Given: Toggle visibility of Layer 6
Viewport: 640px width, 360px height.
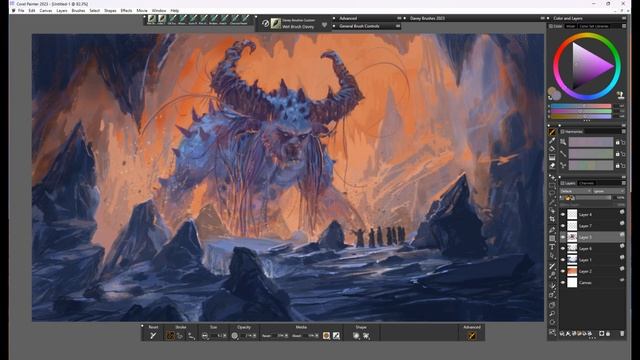Looking at the screenshot, I should 563,248.
